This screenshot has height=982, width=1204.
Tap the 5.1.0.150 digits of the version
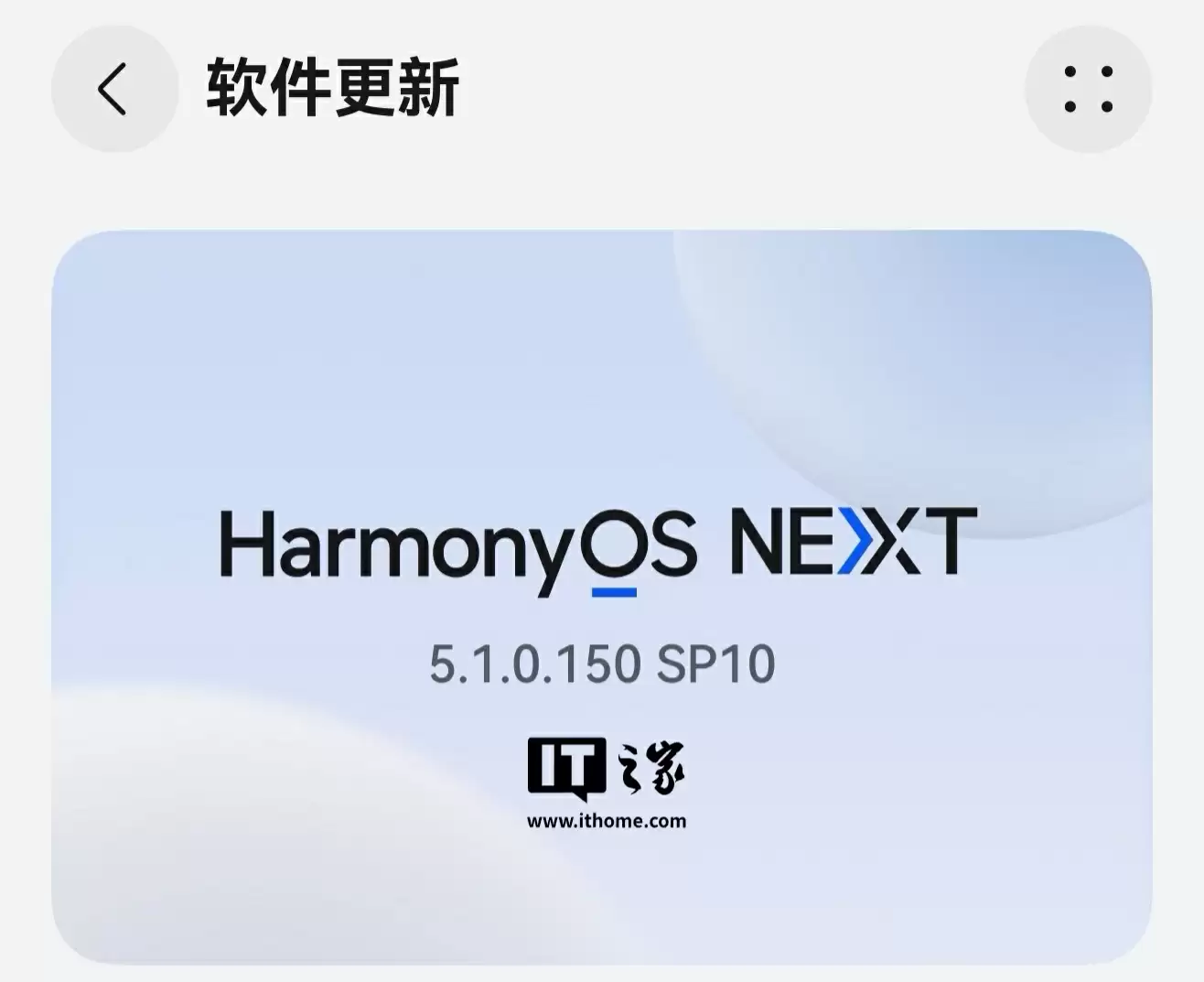(x=534, y=664)
